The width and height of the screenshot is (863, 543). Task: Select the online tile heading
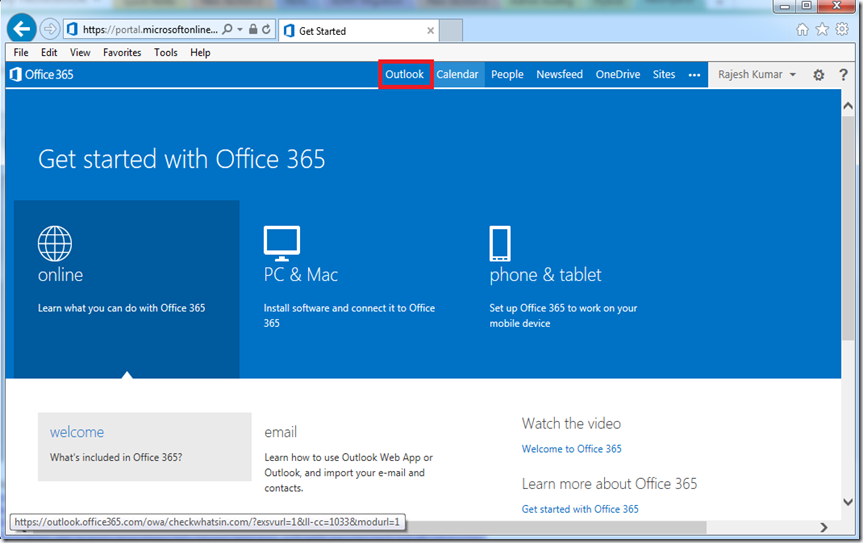(x=61, y=275)
